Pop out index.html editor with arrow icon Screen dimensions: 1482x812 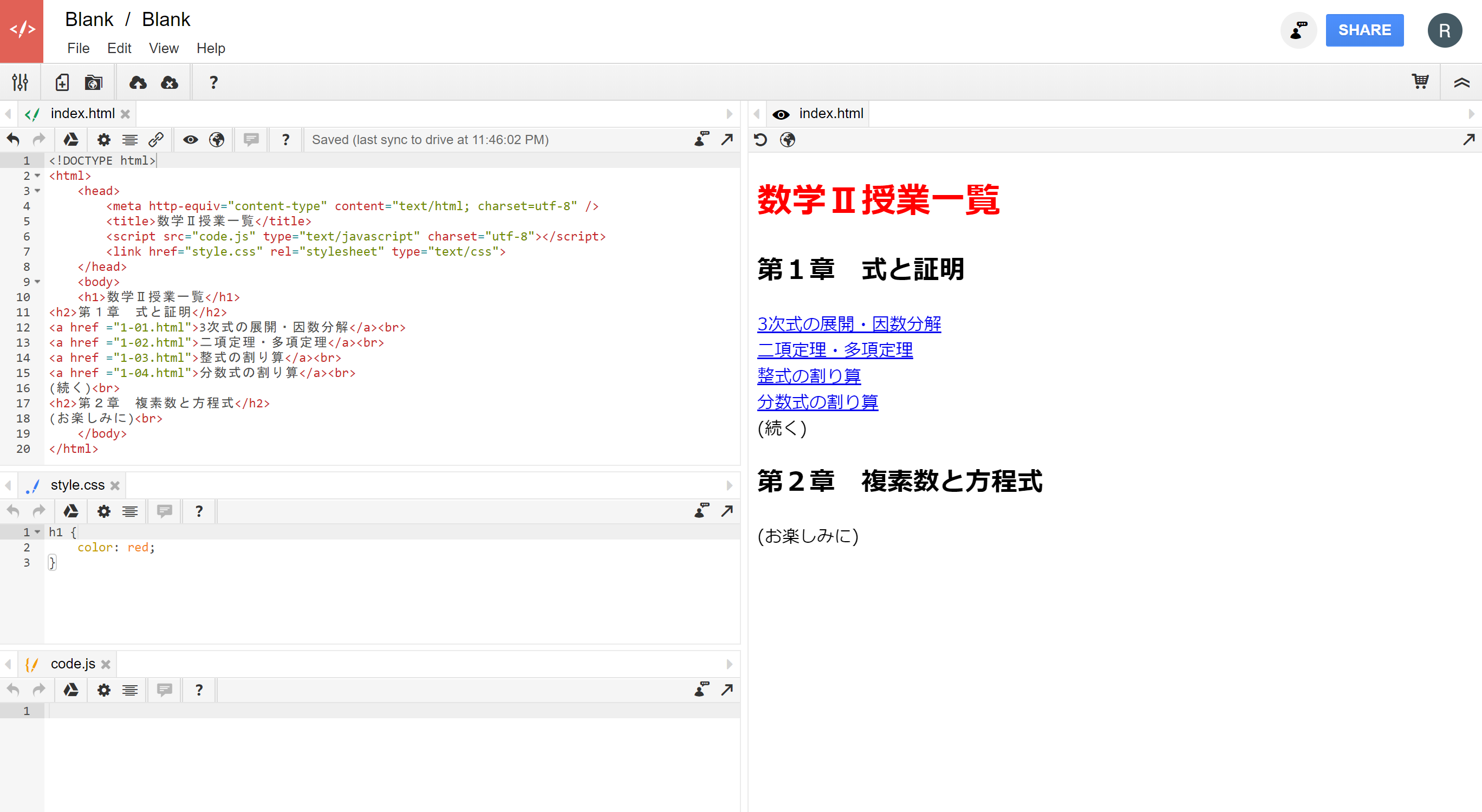pyautogui.click(x=726, y=139)
